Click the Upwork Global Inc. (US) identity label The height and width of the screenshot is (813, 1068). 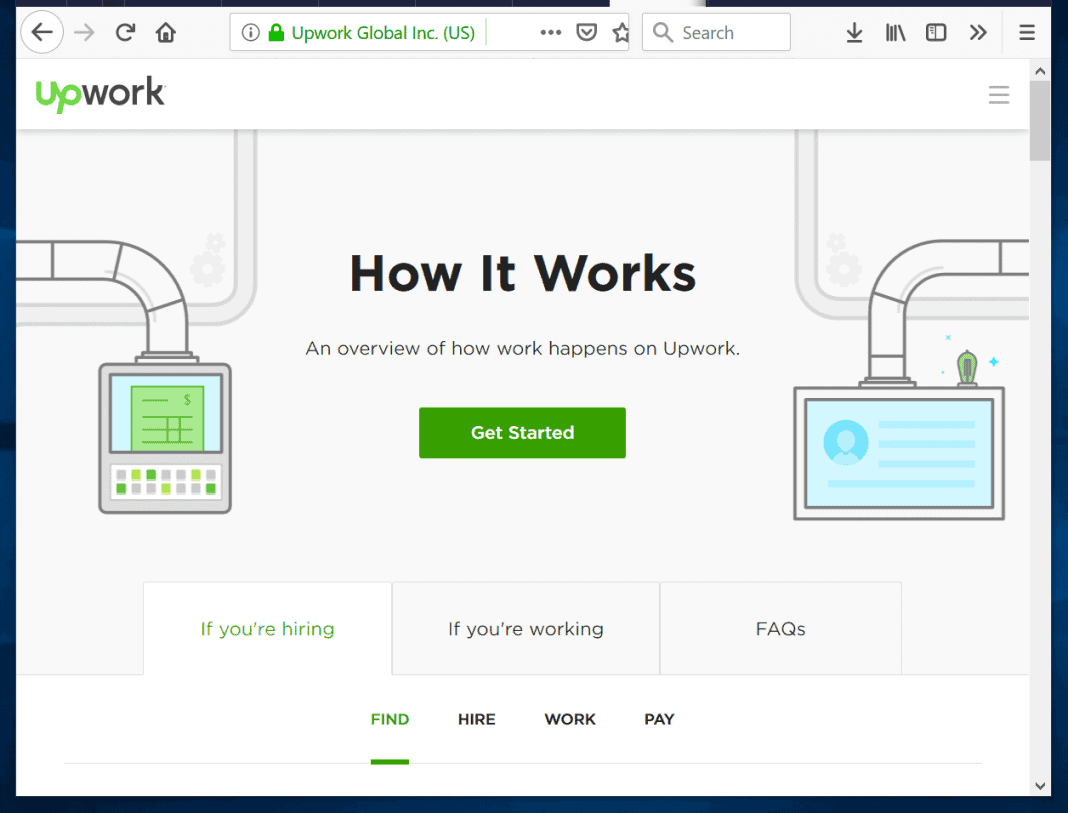(x=383, y=33)
